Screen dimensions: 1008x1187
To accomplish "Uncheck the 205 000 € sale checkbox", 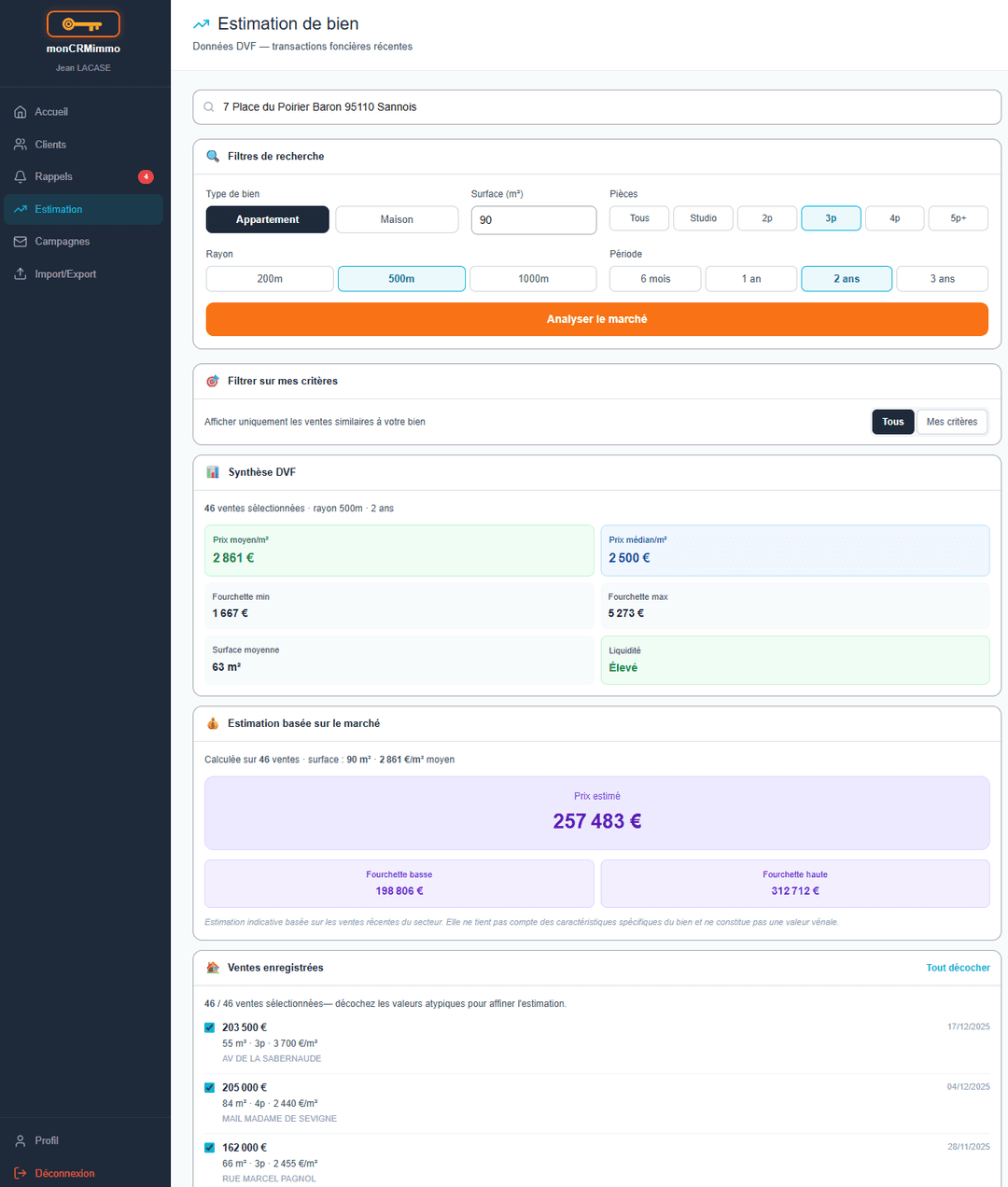I will click(209, 1087).
